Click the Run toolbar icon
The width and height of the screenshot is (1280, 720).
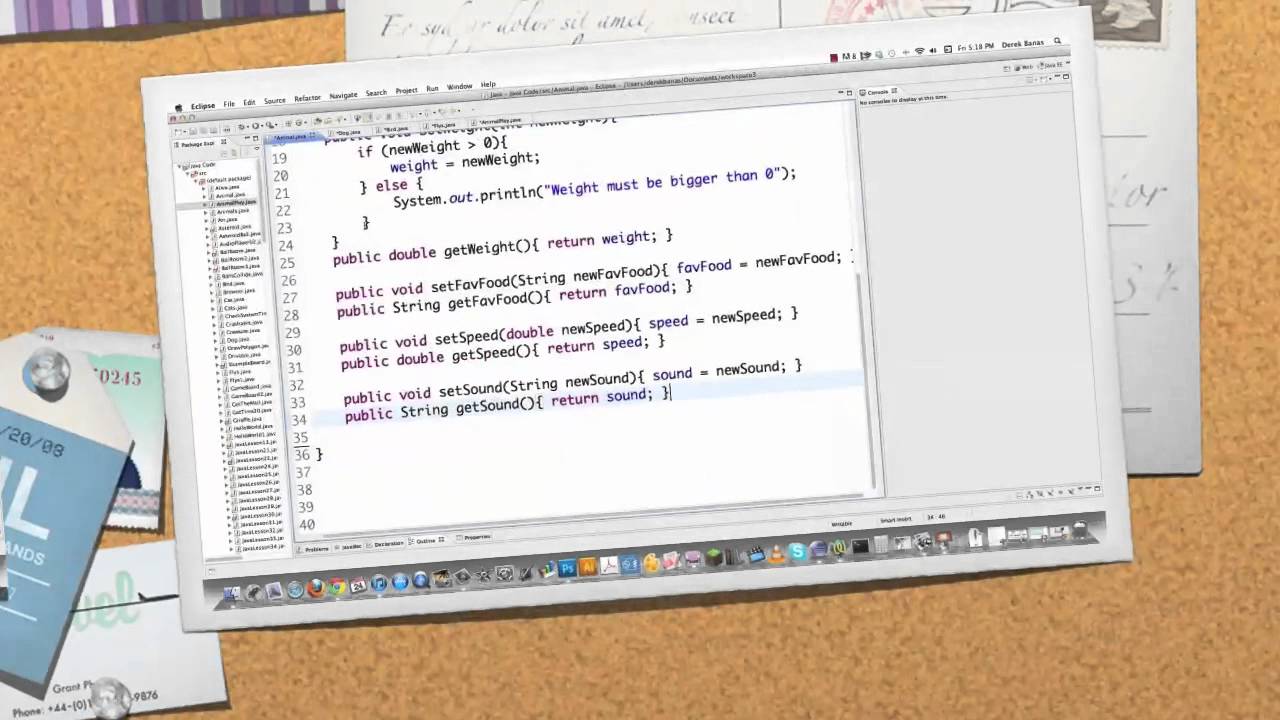pos(255,126)
